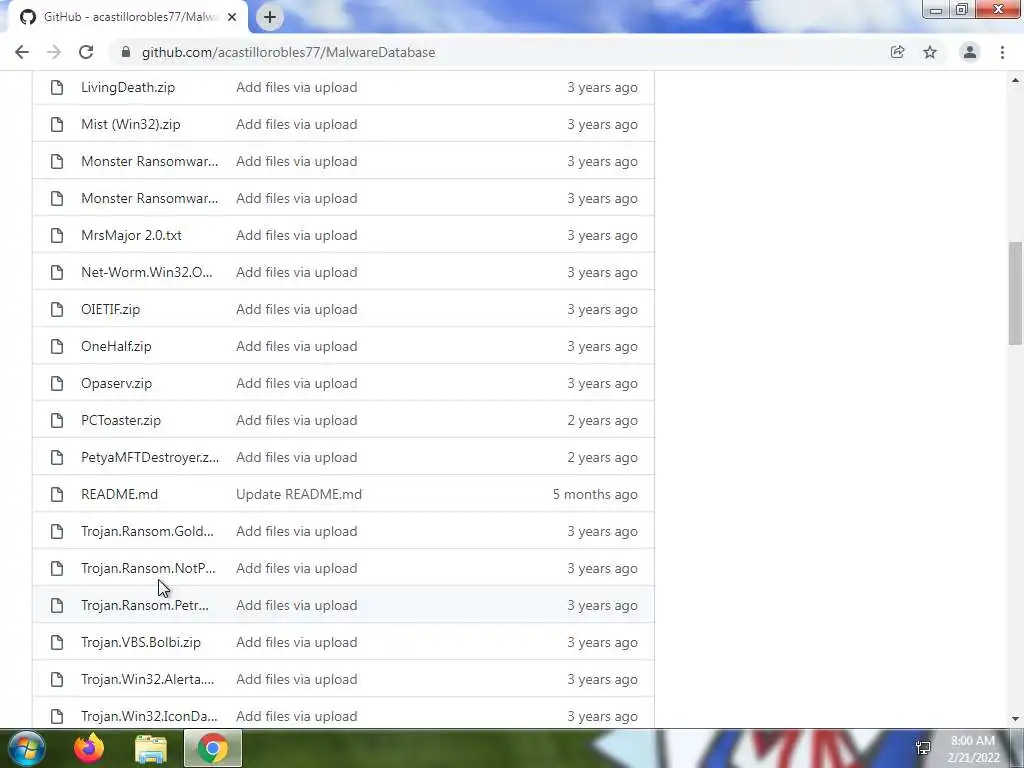Open Trojan.Ransom.Petr... file link
1024x768 pixels.
pyautogui.click(x=145, y=605)
